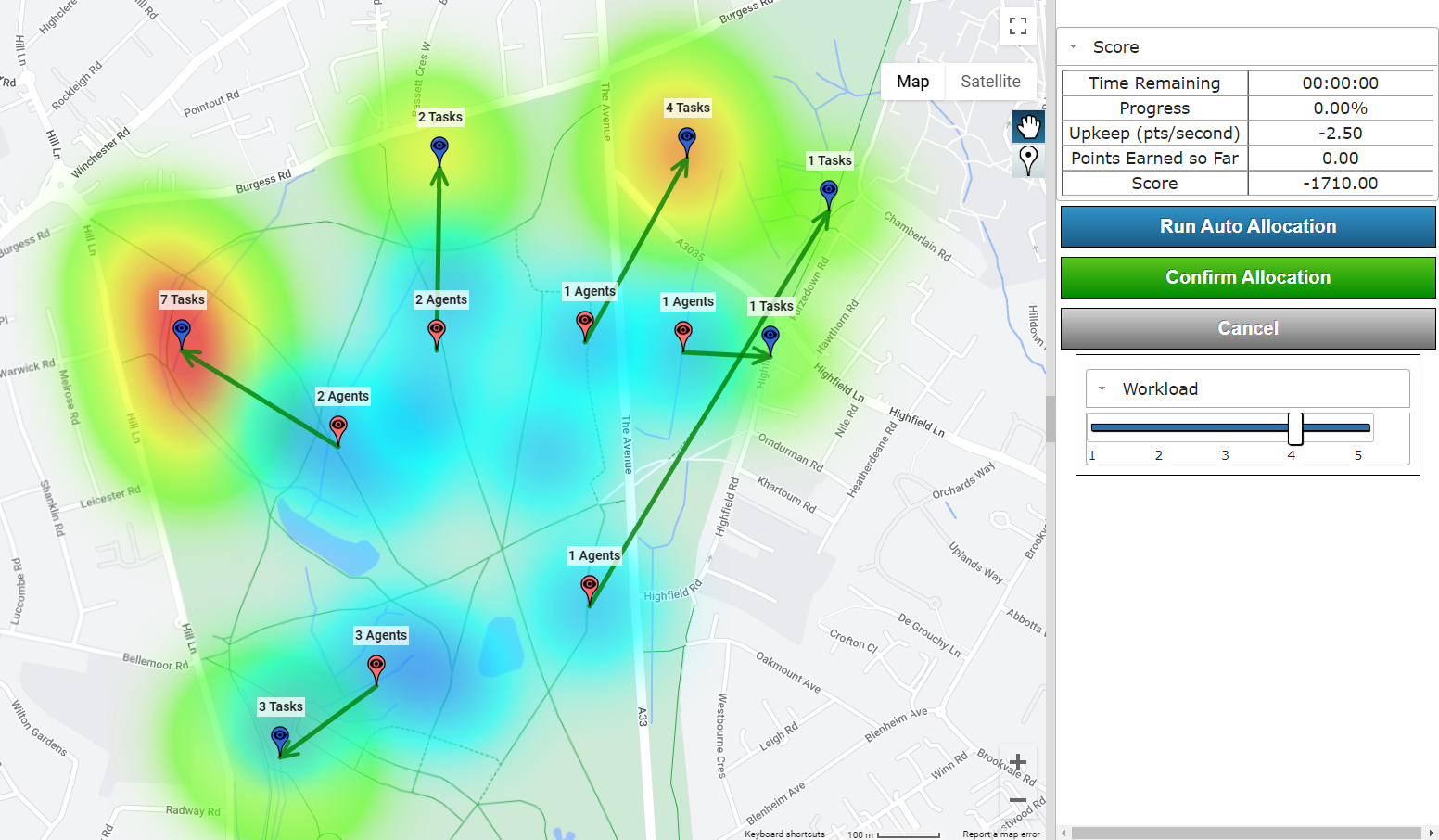Open the Report a map error link
This screenshot has height=840, width=1439.
click(x=1000, y=834)
